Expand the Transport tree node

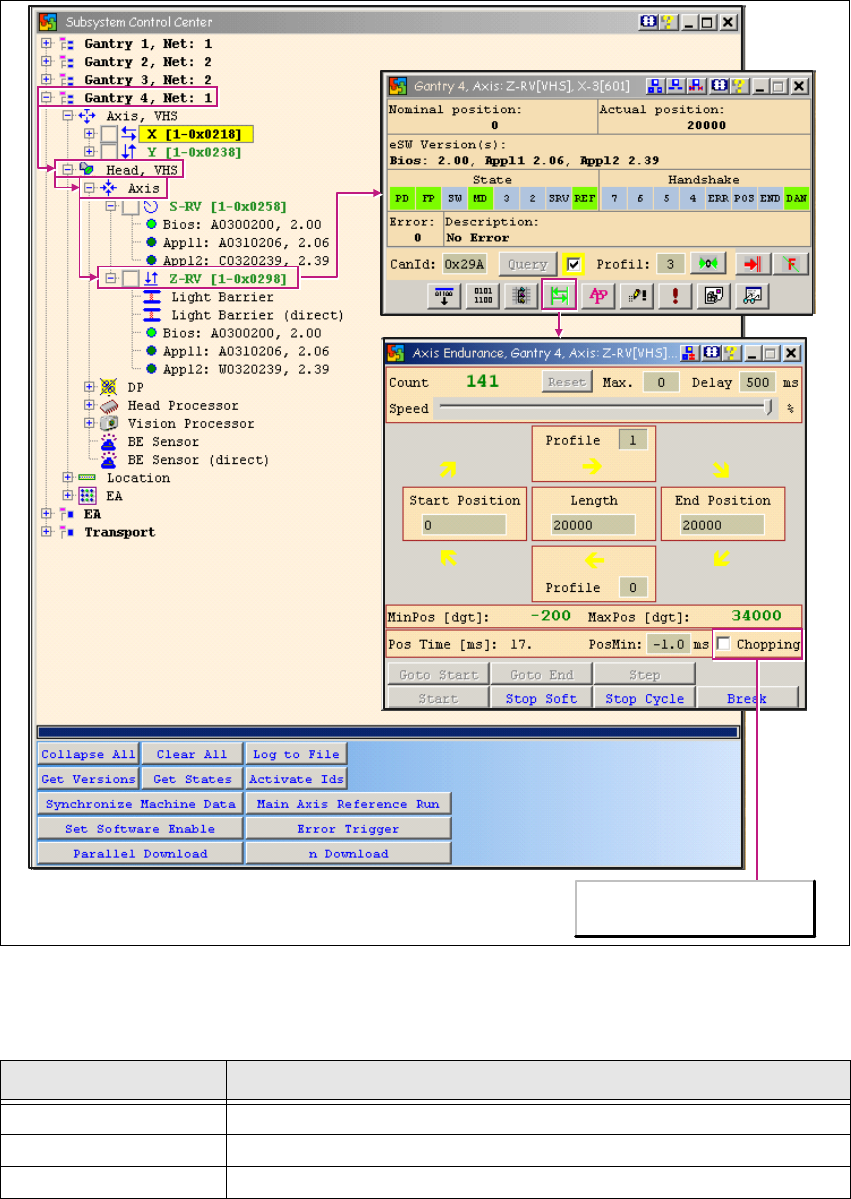coord(46,532)
